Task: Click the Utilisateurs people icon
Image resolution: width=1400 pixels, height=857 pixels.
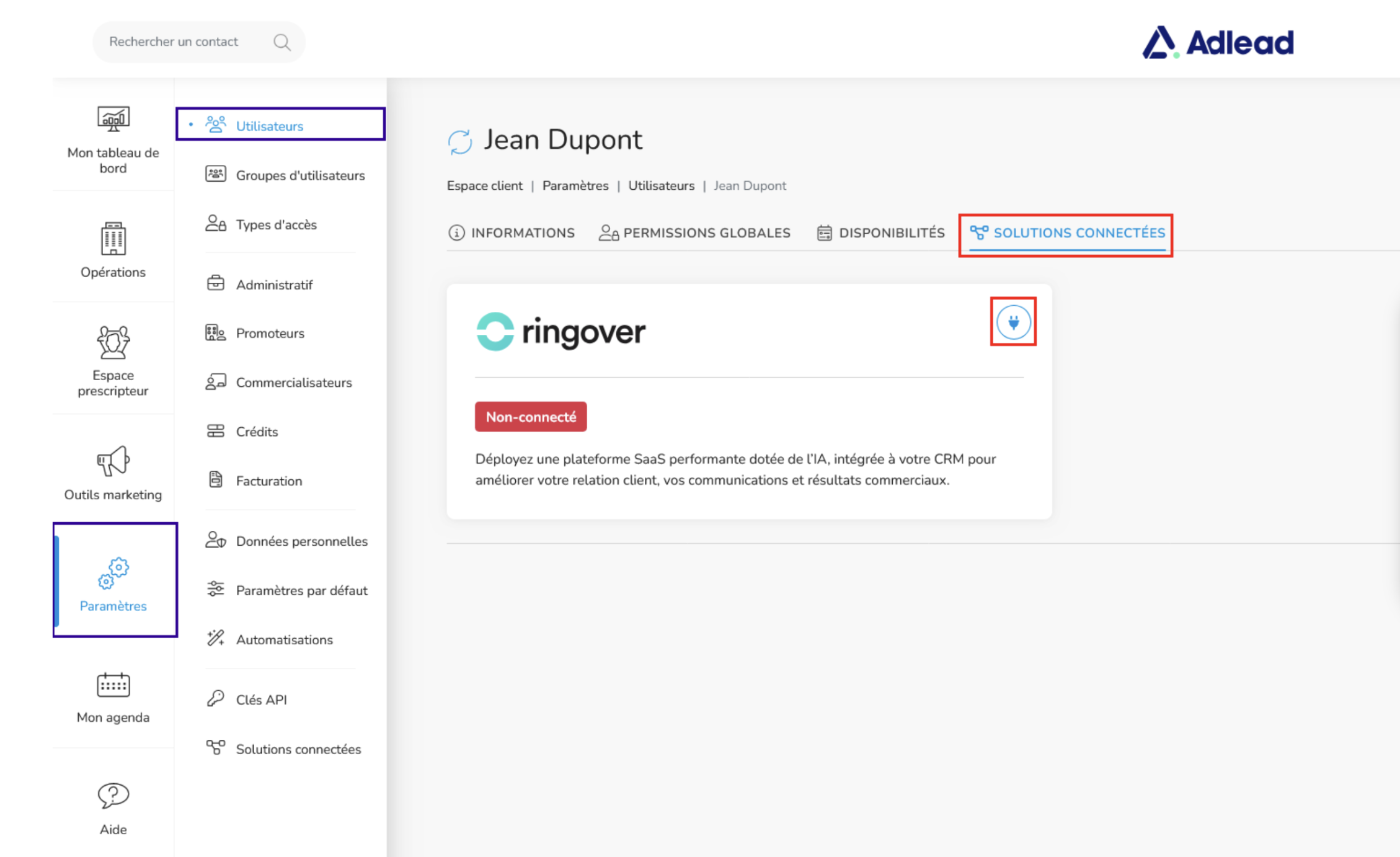Action: [x=215, y=125]
